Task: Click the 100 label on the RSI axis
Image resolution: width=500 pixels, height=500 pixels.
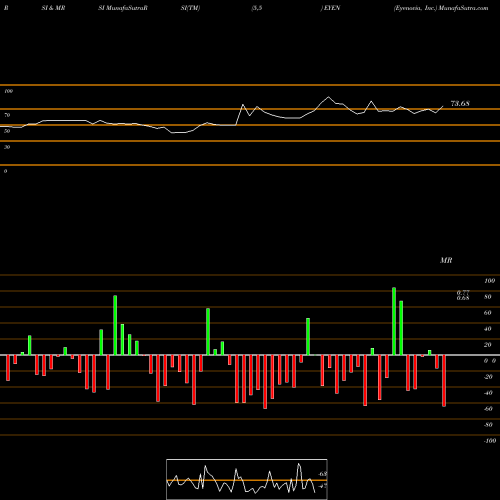Action: pyautogui.click(x=8, y=91)
